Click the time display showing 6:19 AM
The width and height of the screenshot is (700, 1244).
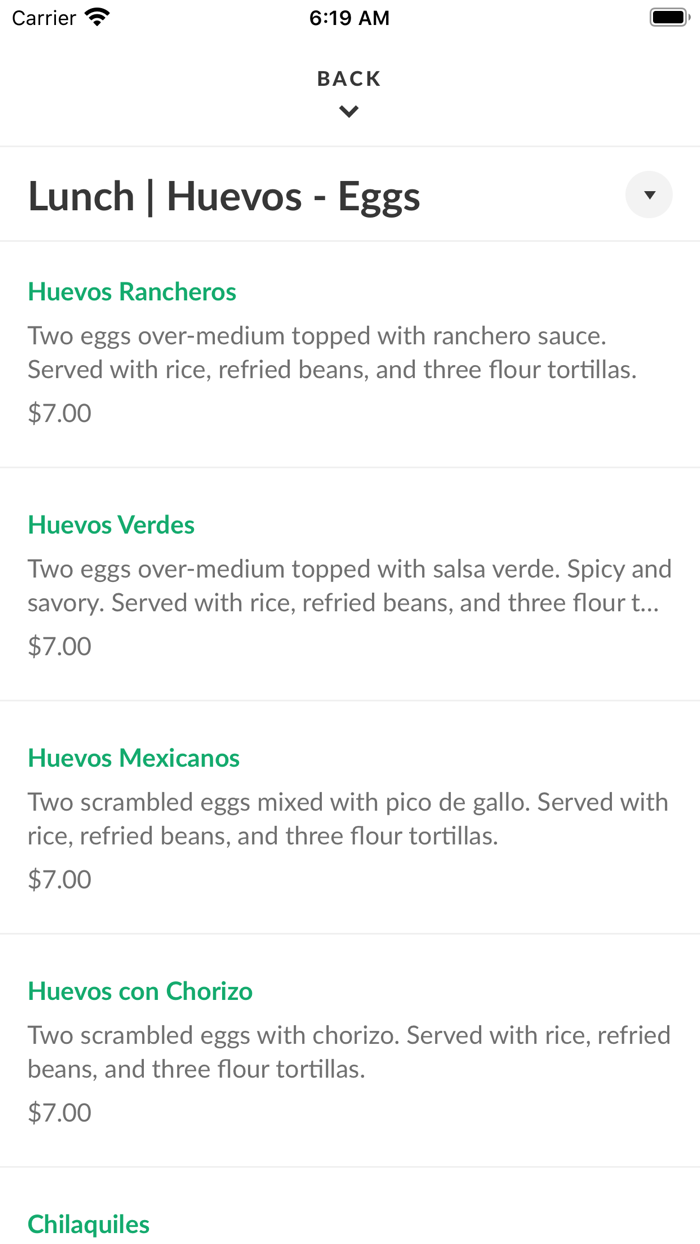(349, 17)
